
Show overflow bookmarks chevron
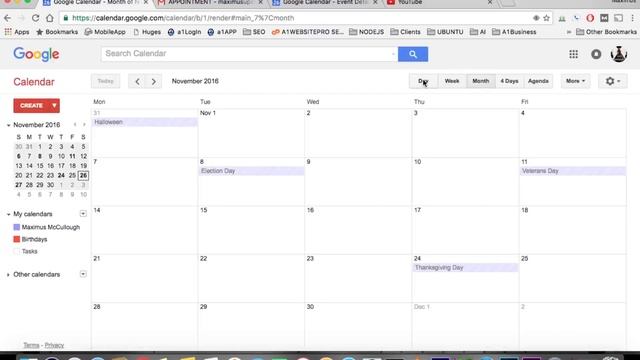click(569, 32)
